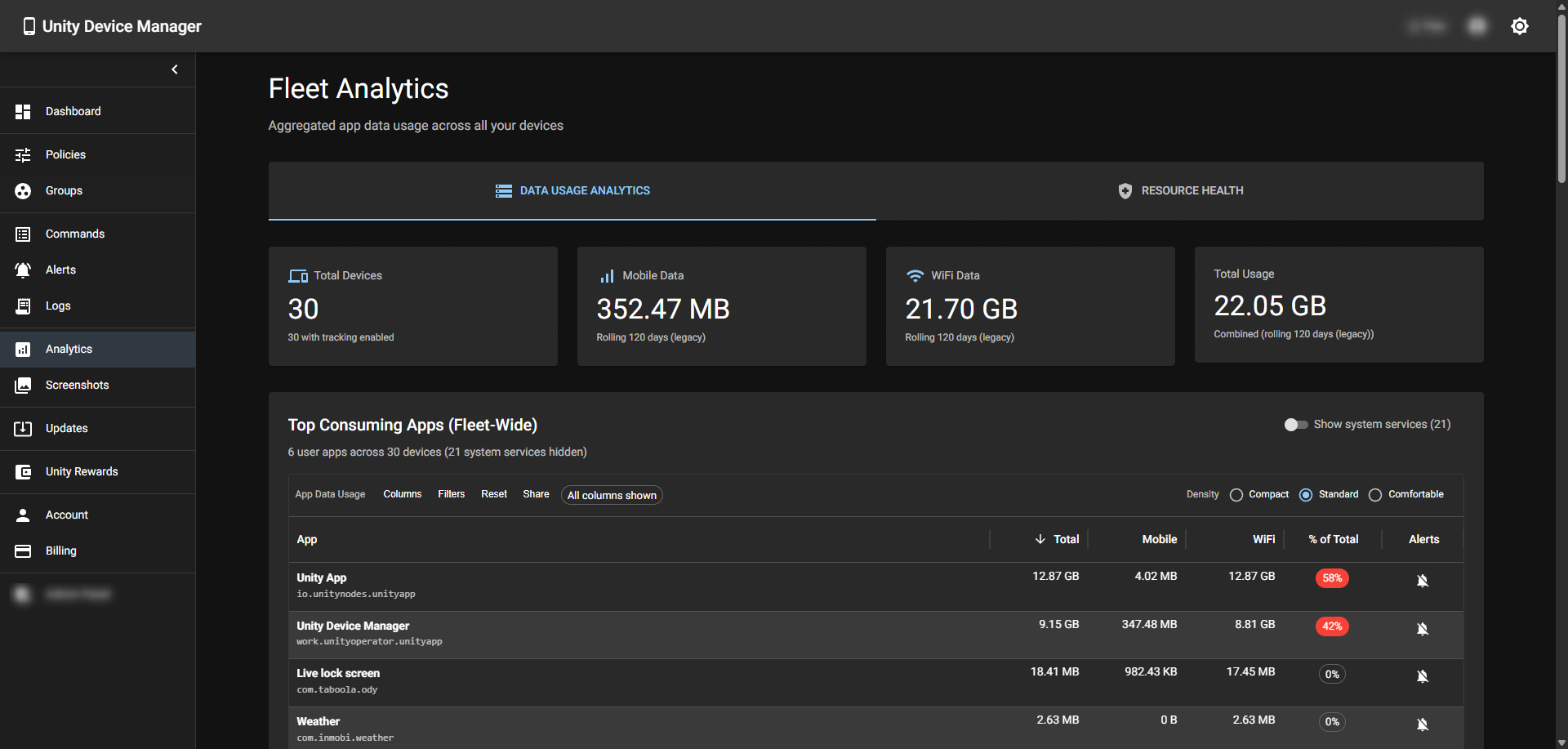Click the Weather app name
Screen dimensions: 1568x749
coord(318,721)
